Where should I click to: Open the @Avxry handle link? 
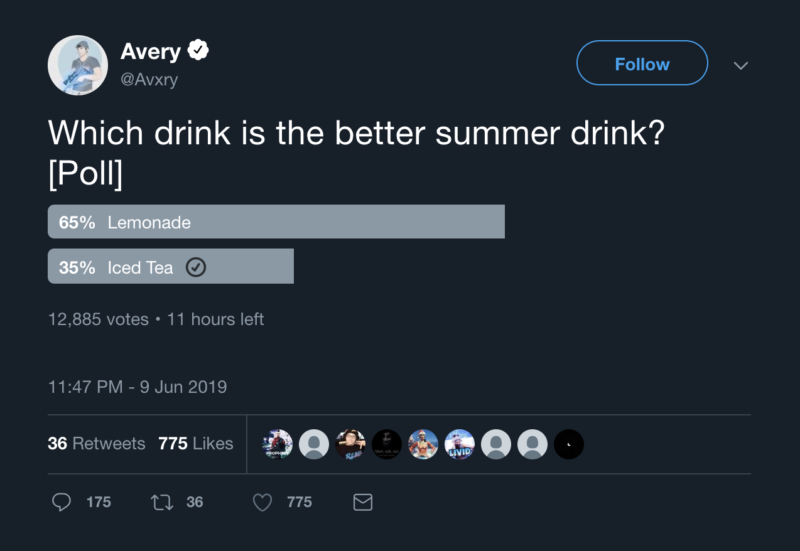coord(149,79)
